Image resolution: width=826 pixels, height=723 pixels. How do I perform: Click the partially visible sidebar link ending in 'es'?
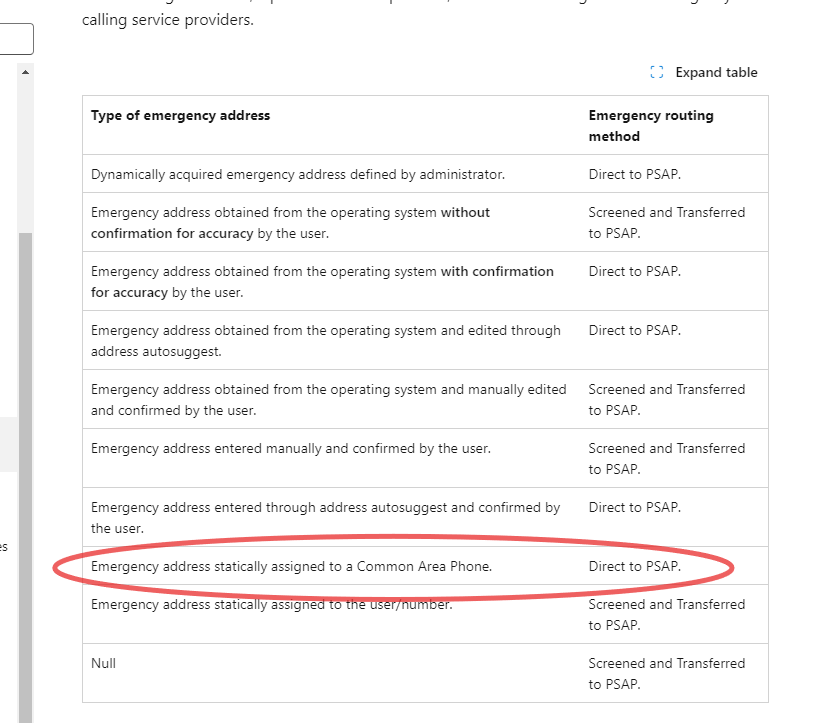pyautogui.click(x=6, y=547)
